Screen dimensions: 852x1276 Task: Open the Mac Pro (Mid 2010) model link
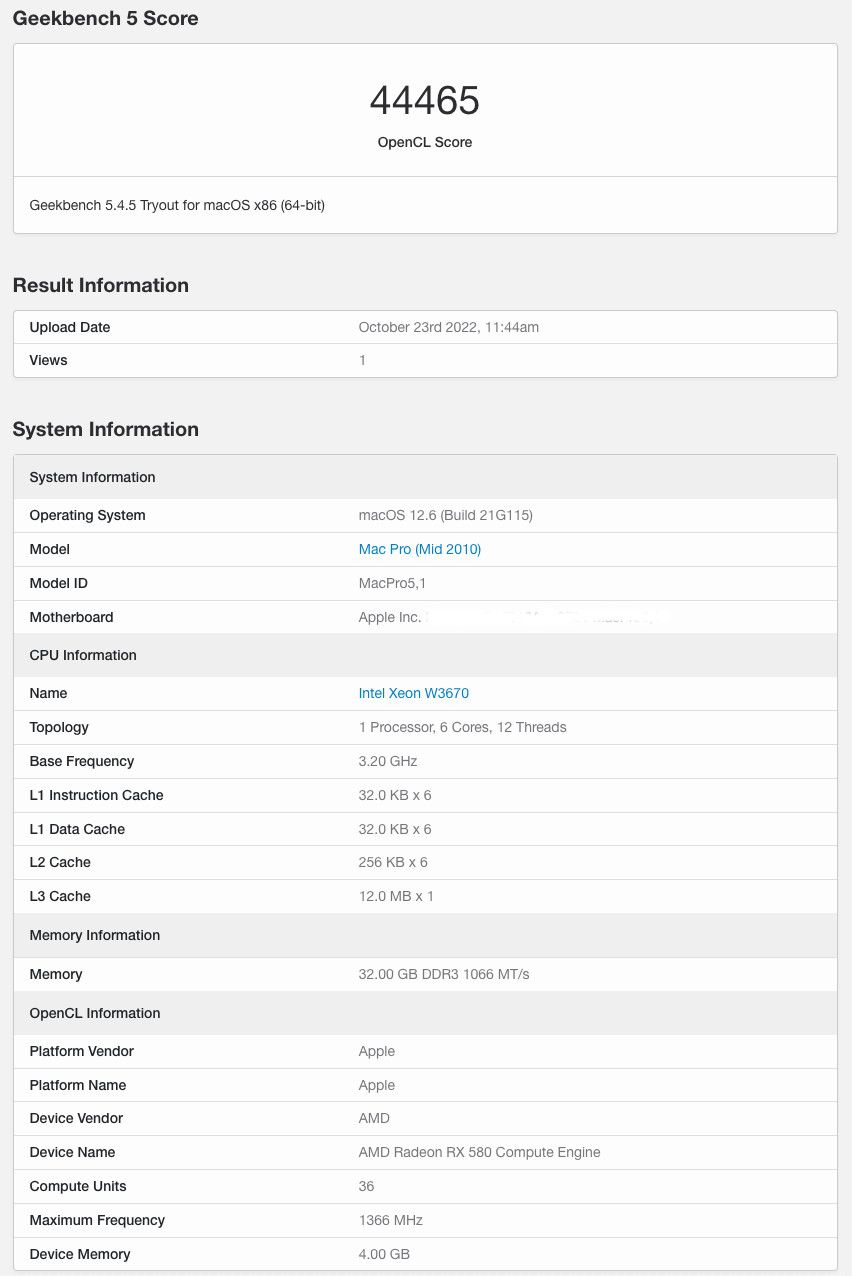tap(420, 549)
